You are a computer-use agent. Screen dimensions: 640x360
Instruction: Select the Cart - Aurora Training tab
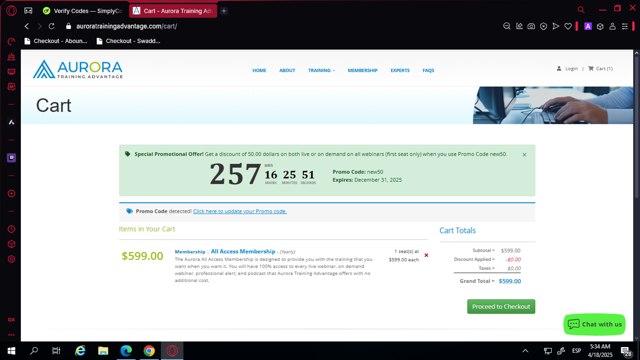173,11
